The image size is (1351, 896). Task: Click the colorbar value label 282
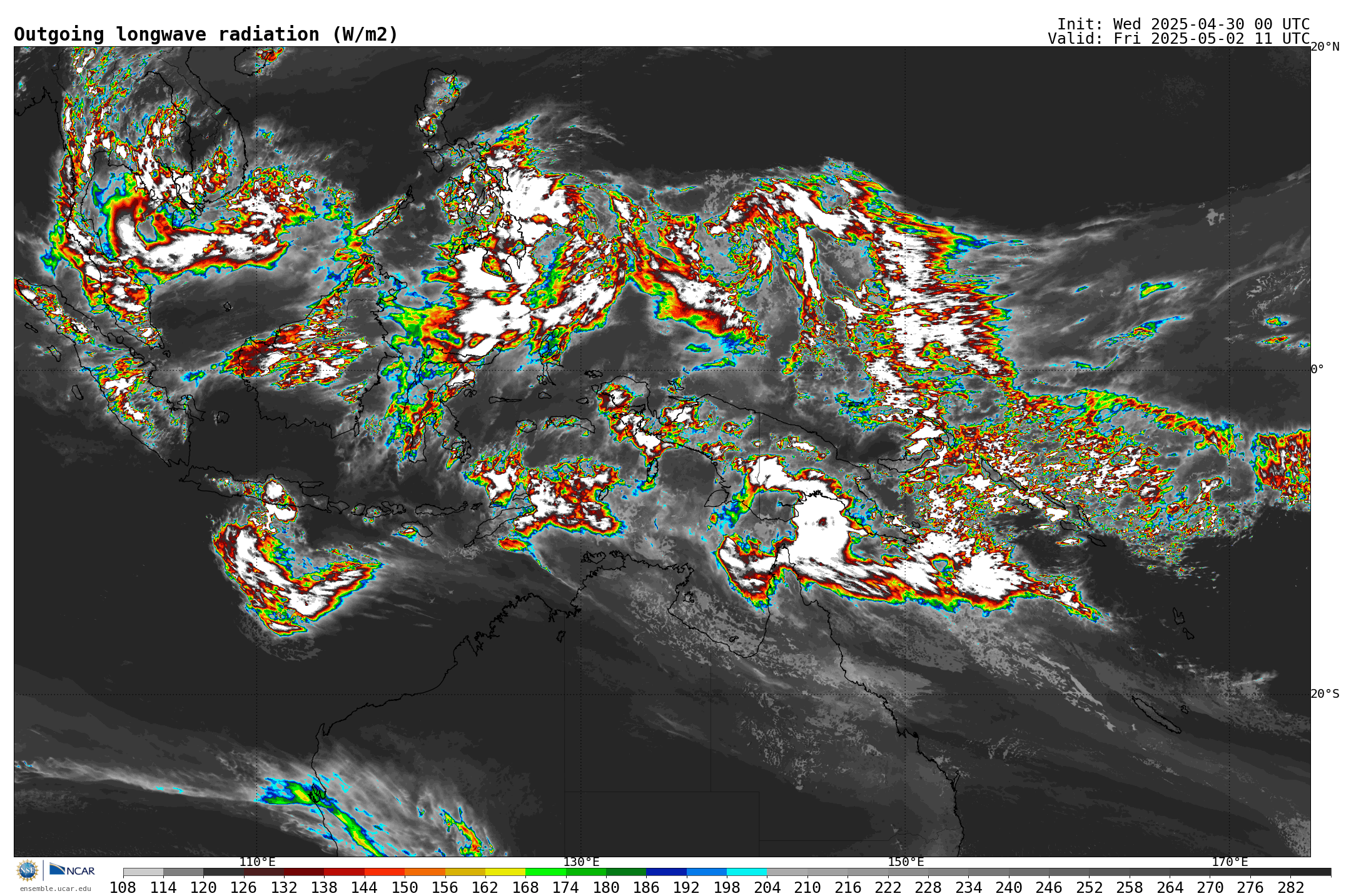tap(1290, 887)
